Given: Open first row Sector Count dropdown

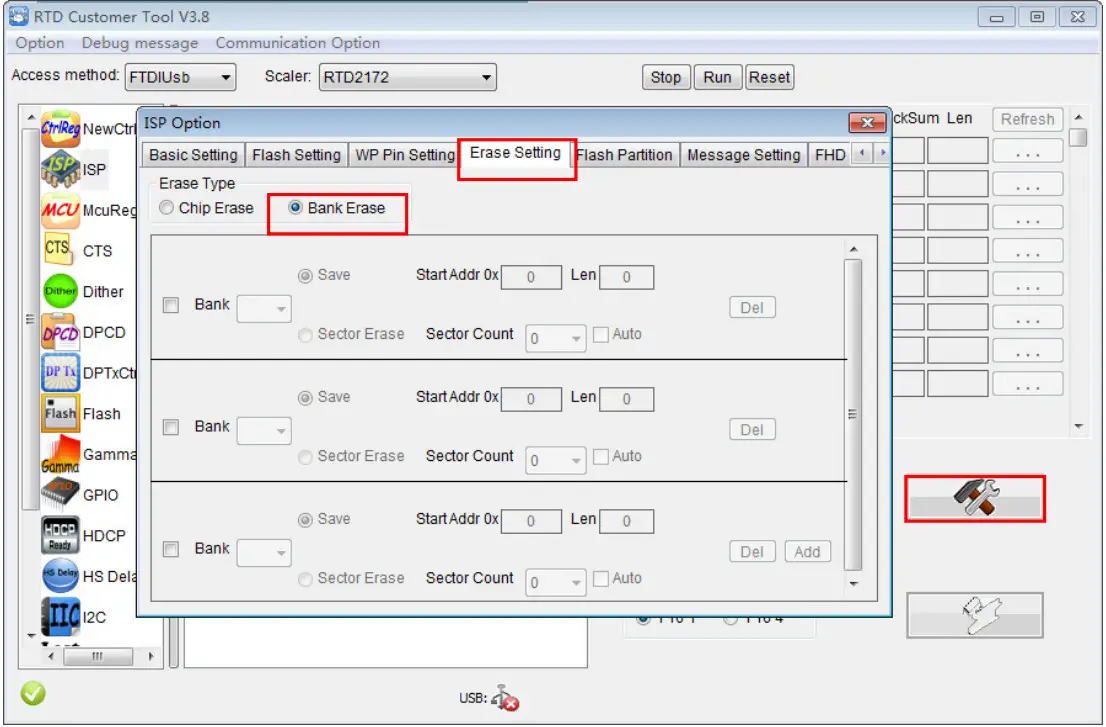Looking at the screenshot, I should click(x=556, y=338).
